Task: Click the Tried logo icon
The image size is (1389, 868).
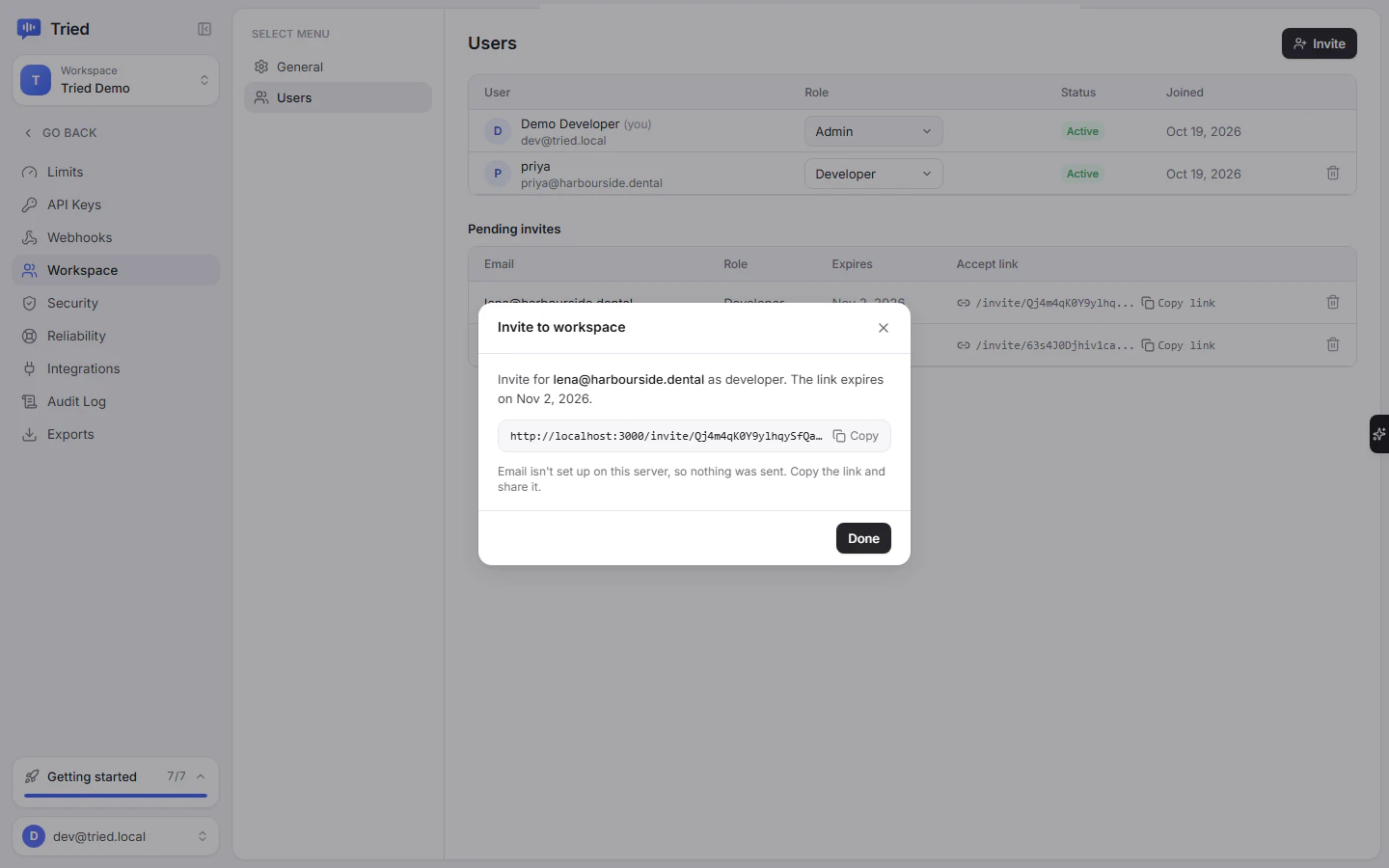Action: 29,29
